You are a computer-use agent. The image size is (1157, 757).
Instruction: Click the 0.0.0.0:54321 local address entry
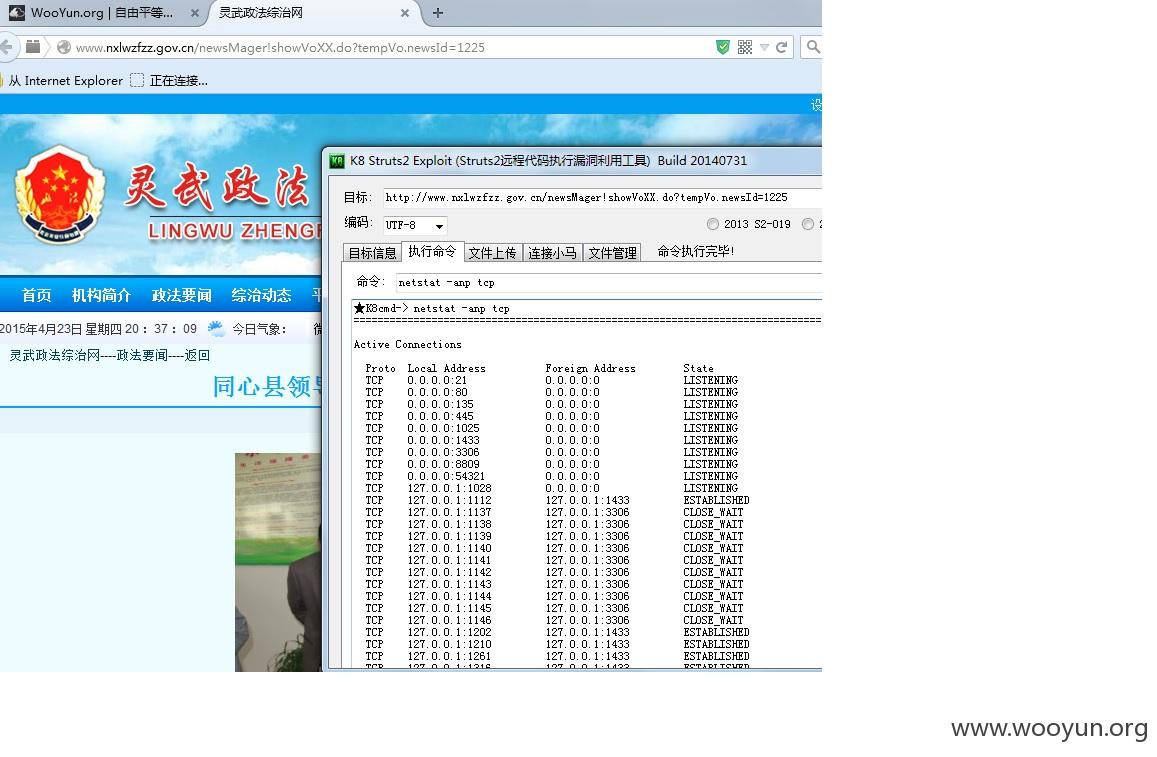(446, 477)
